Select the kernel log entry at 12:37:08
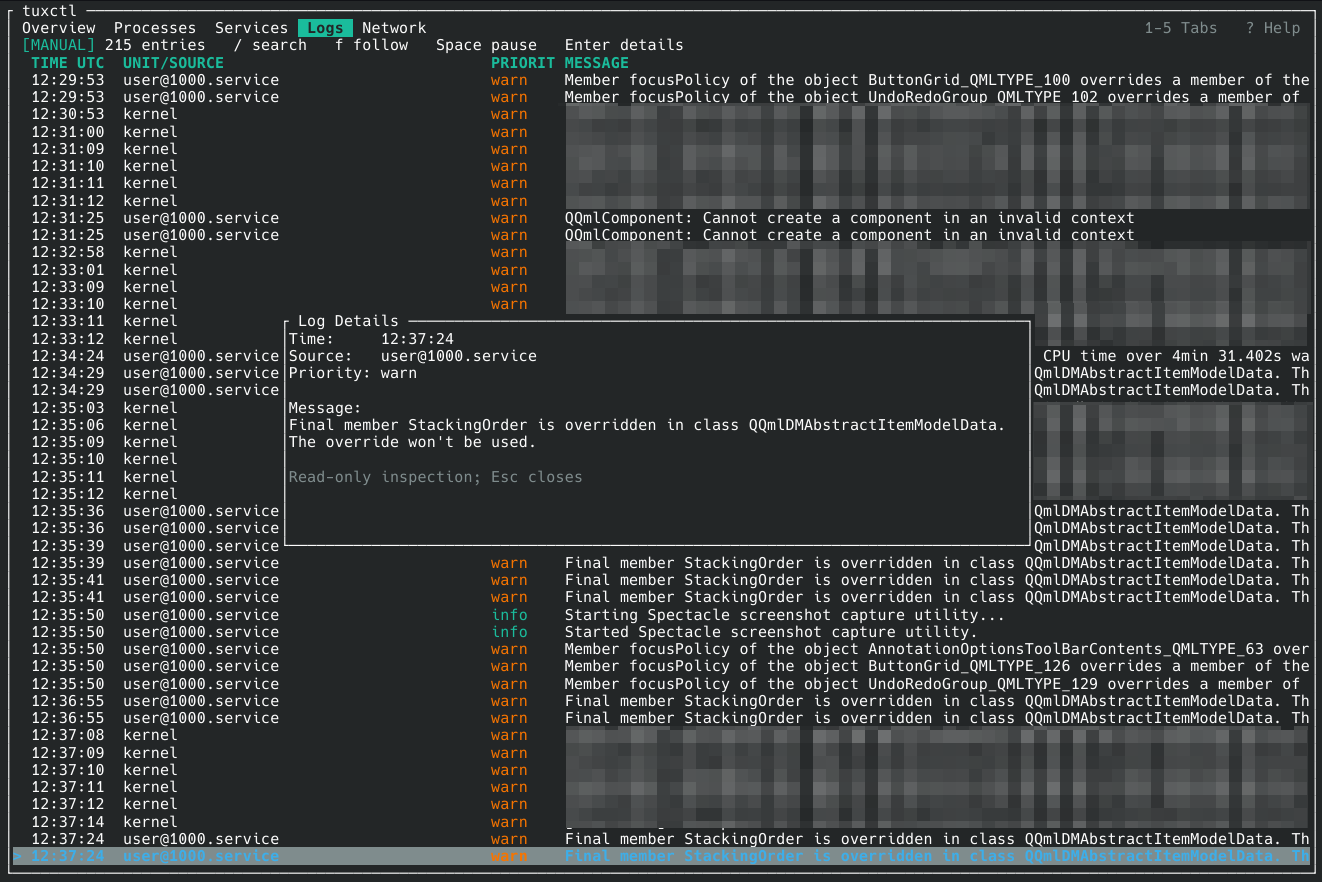 coord(661,735)
